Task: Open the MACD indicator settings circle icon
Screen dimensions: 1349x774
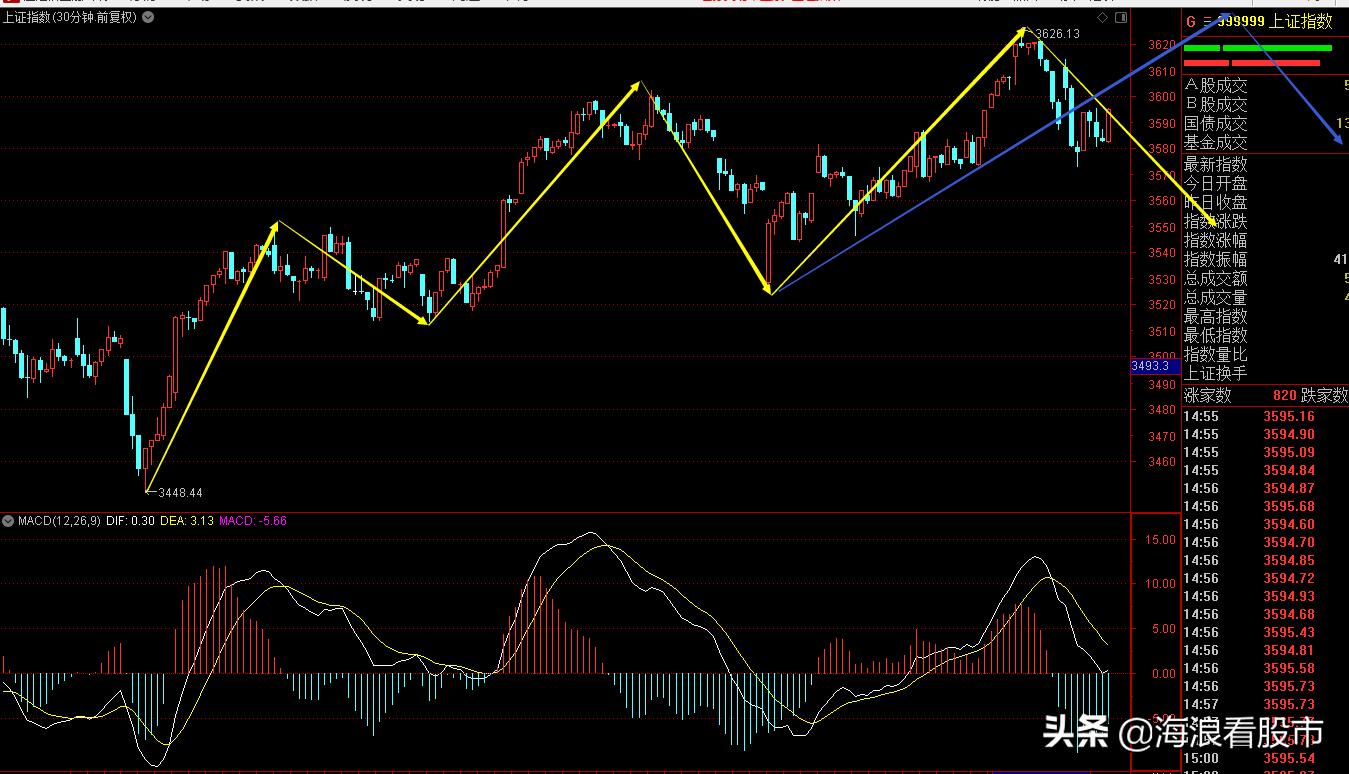Action: 8,521
